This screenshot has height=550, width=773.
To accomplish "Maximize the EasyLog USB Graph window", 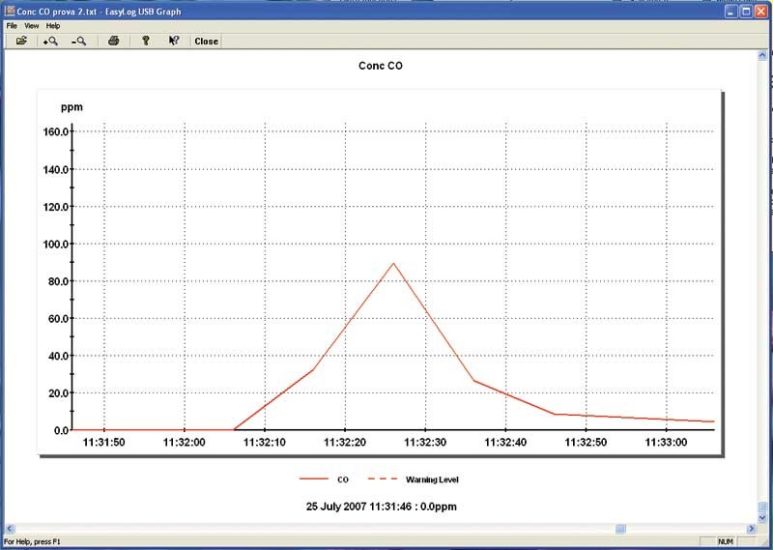I will click(745, 10).
